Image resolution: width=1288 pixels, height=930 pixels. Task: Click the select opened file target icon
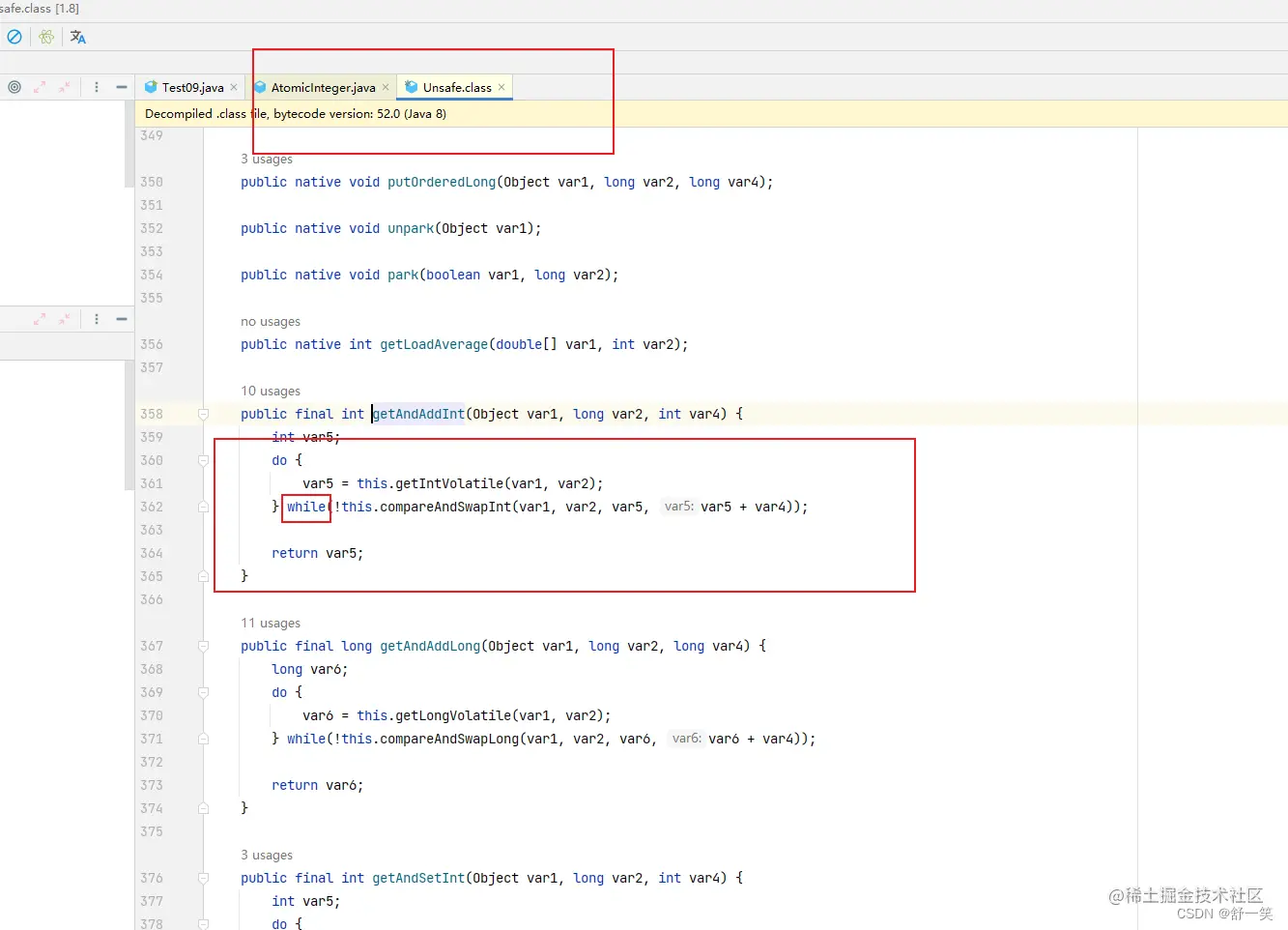point(14,87)
